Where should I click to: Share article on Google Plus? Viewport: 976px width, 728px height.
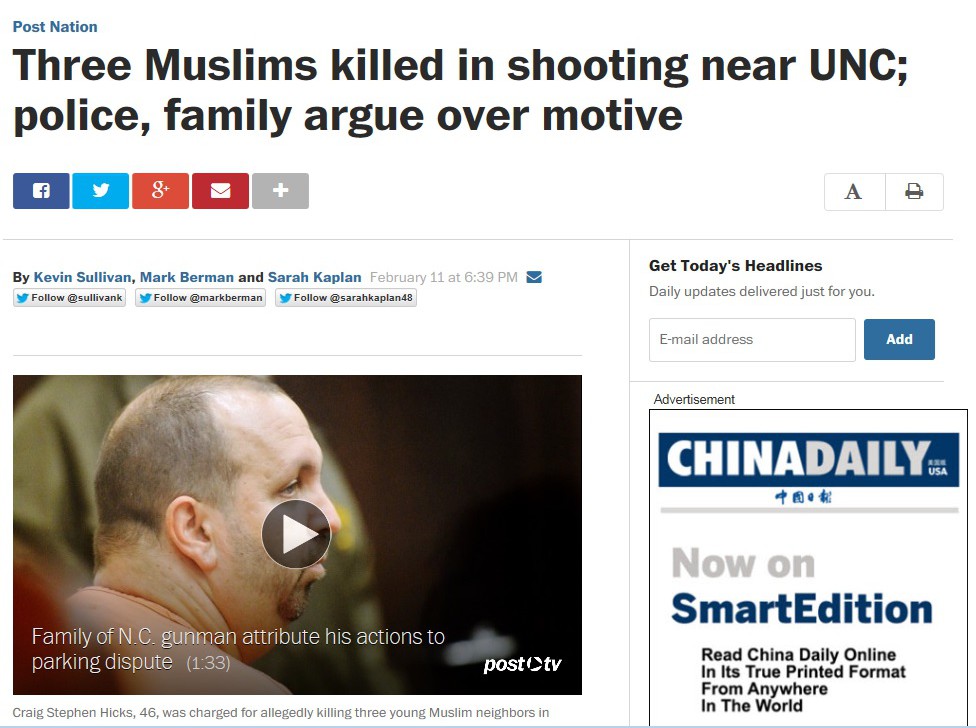161,191
